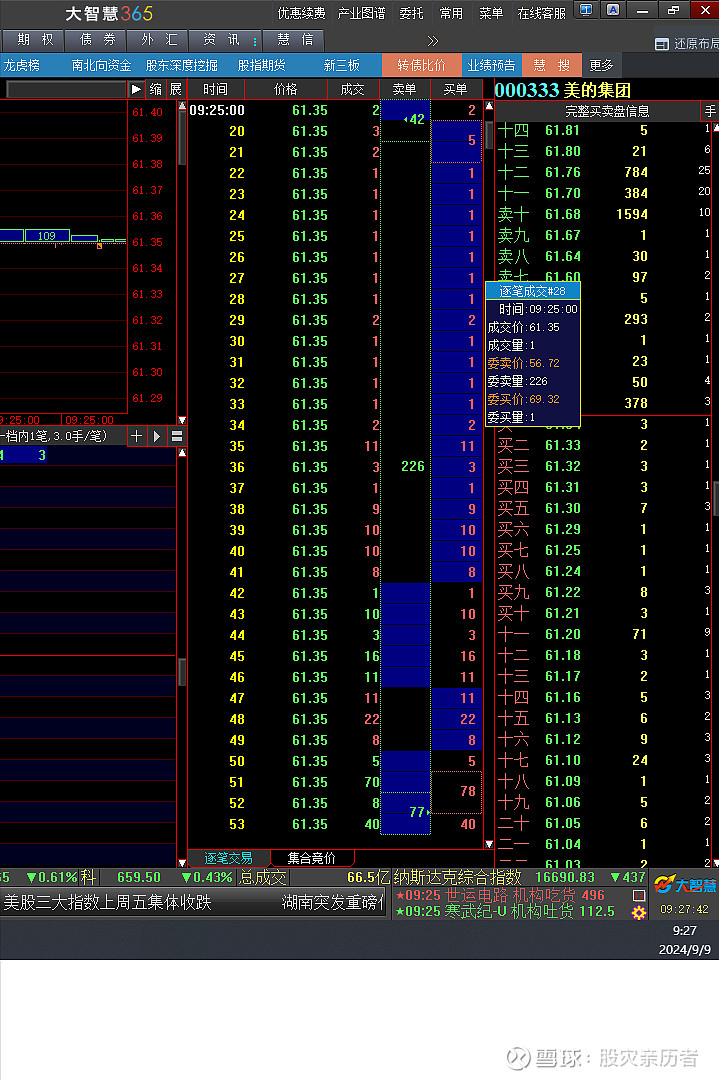Click the down arrow of the trade list scrollbar
The width and height of the screenshot is (719, 1080).
[489, 844]
